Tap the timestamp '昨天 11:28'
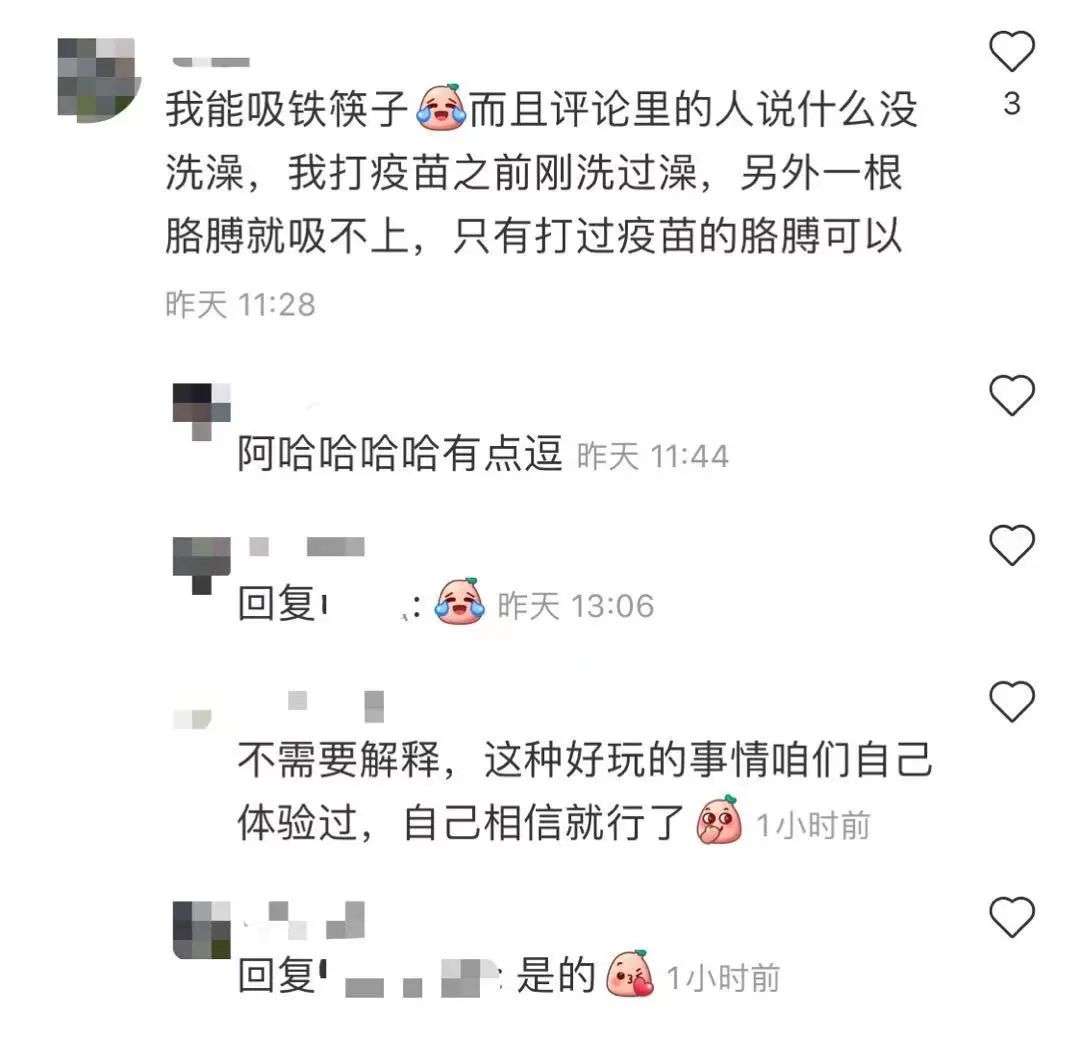Viewport: 1080px width, 1037px height. tap(240, 304)
